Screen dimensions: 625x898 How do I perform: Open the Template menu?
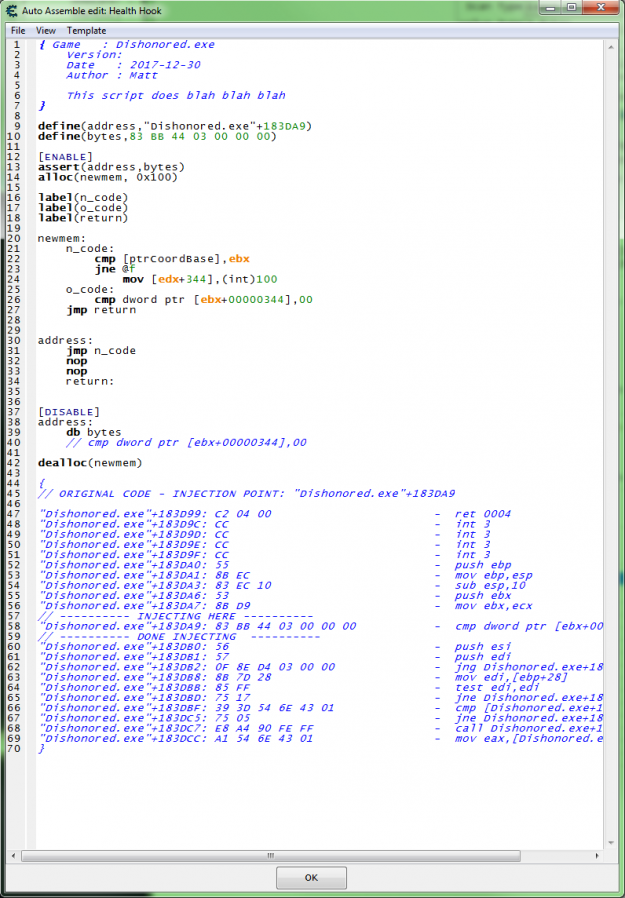click(86, 31)
